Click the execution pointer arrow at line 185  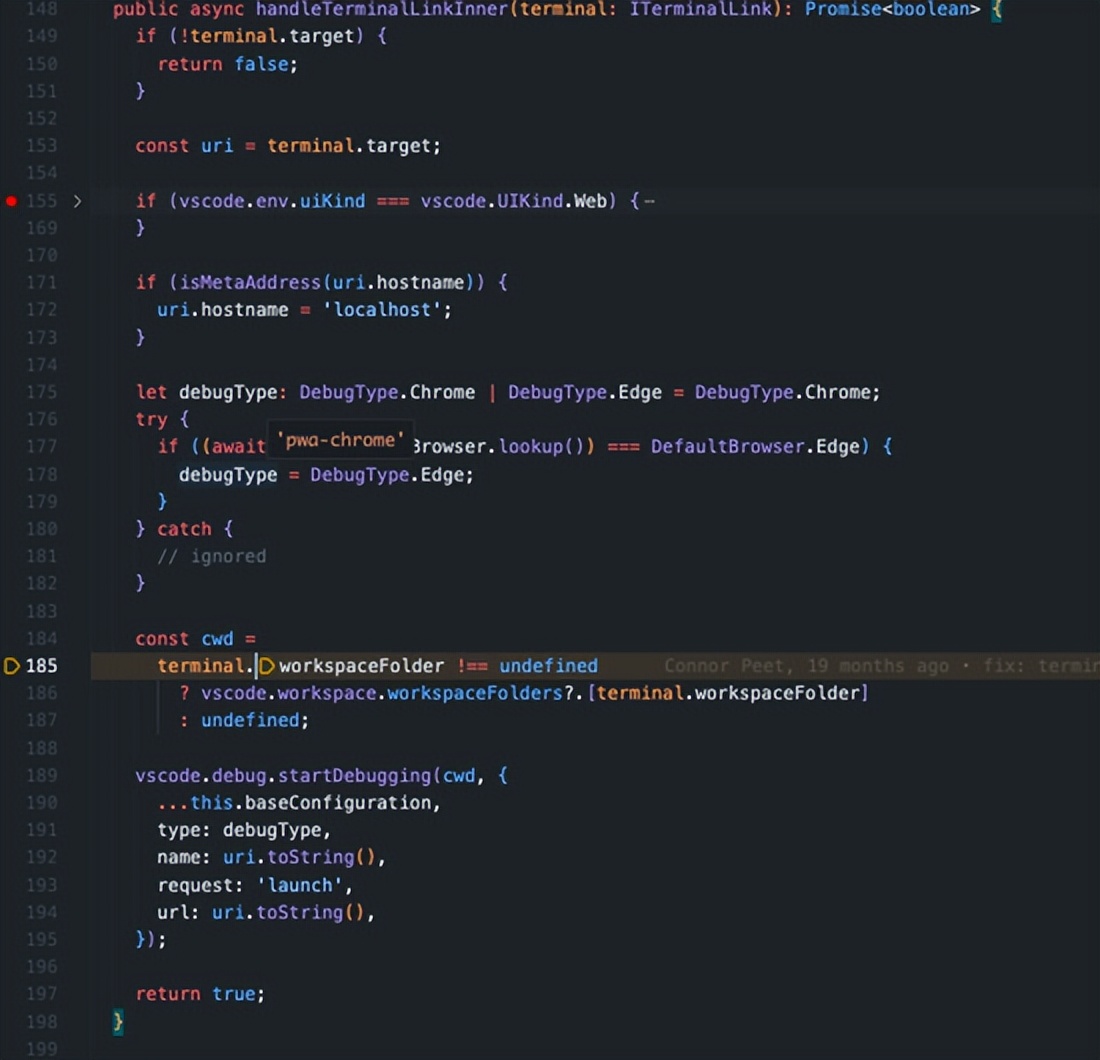pos(11,666)
